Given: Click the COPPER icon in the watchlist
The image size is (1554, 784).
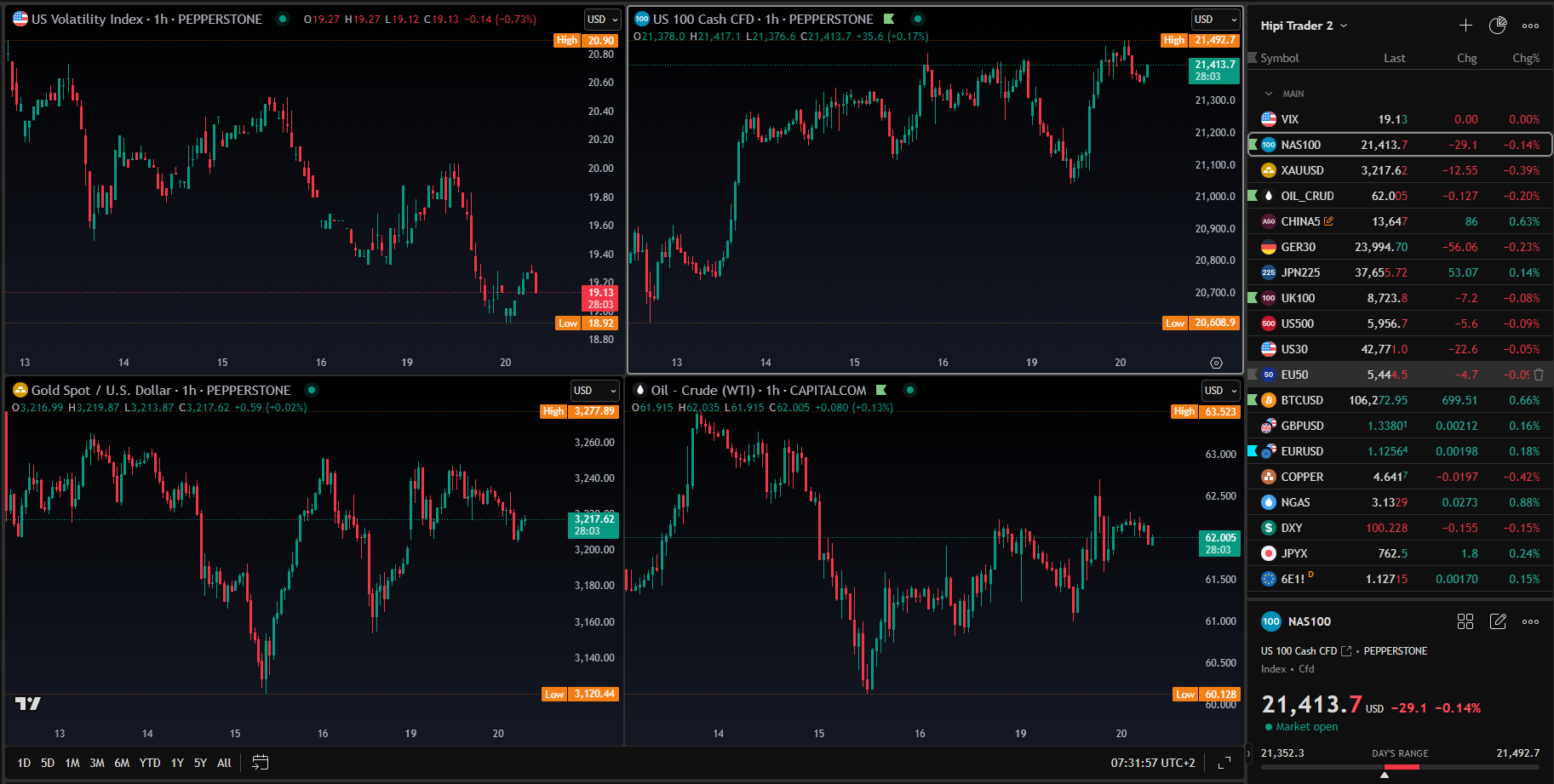Looking at the screenshot, I should click(1269, 477).
